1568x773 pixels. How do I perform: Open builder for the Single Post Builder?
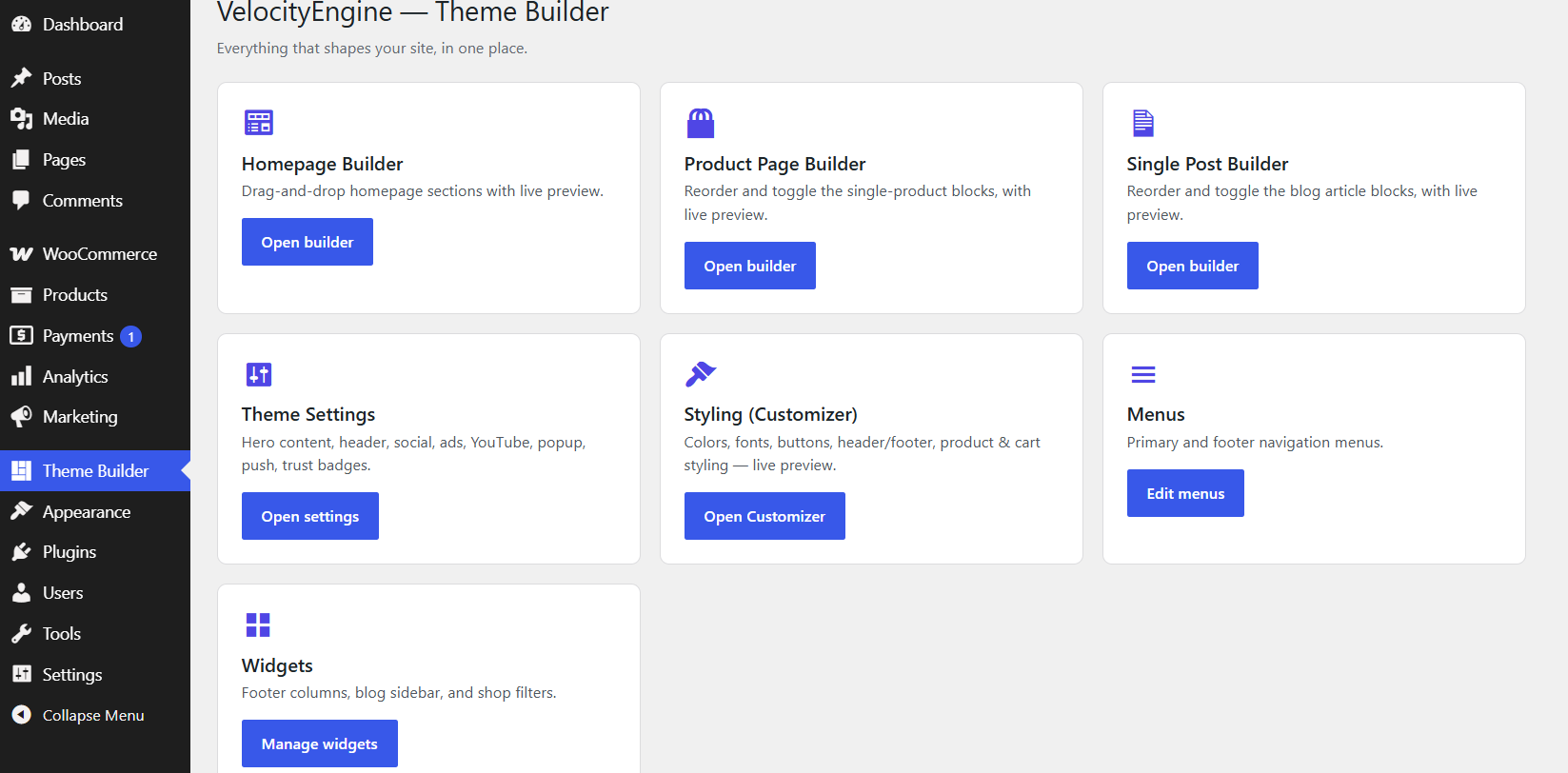point(1193,266)
